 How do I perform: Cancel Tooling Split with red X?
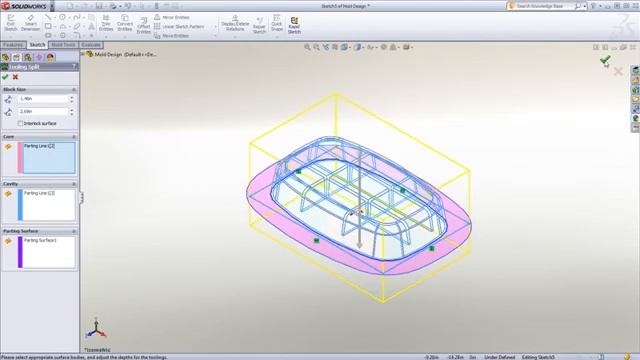(x=15, y=77)
